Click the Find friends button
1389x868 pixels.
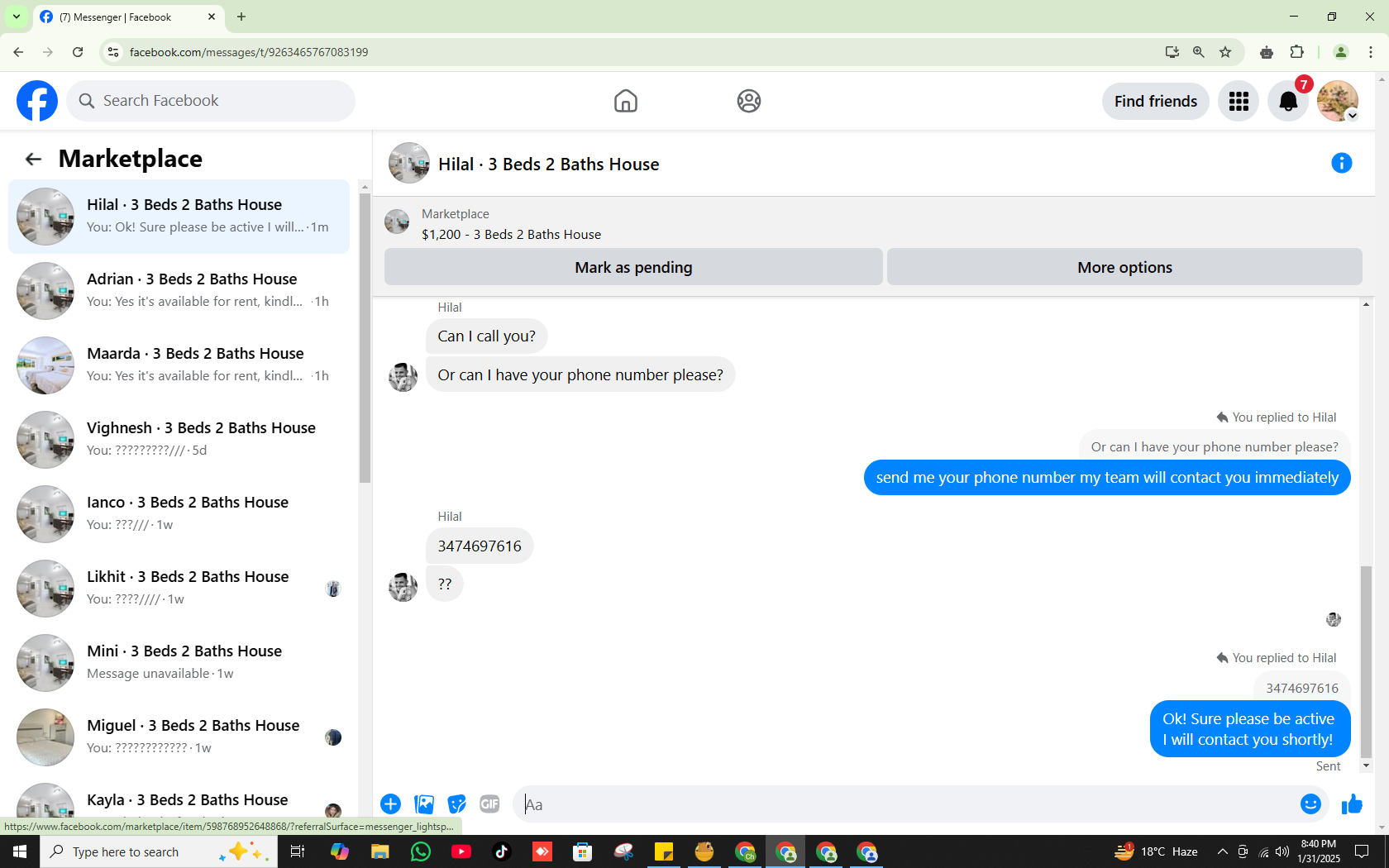coord(1156,101)
